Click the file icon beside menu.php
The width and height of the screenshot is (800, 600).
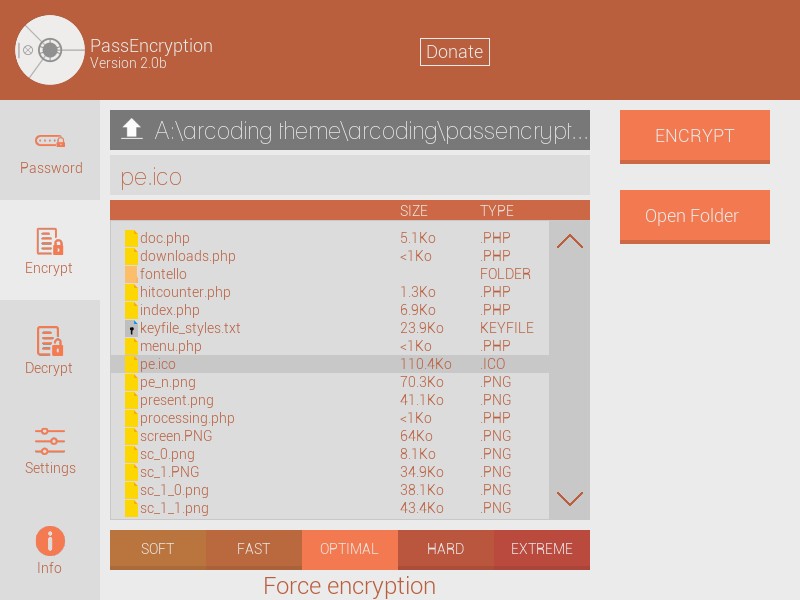point(131,346)
